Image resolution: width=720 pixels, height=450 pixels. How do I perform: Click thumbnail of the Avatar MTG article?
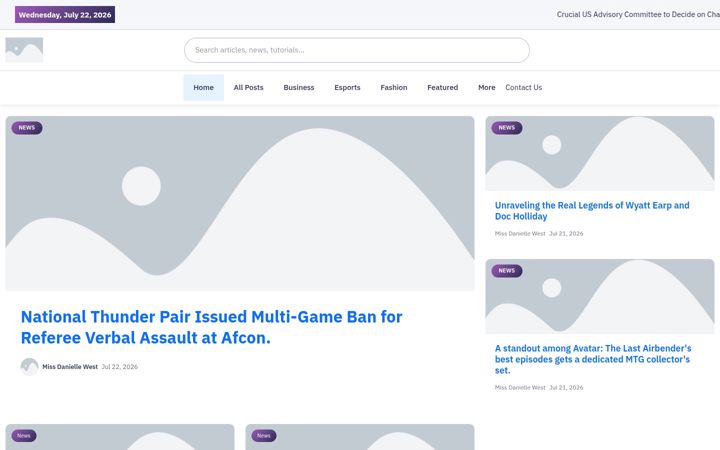pyautogui.click(x=600, y=296)
